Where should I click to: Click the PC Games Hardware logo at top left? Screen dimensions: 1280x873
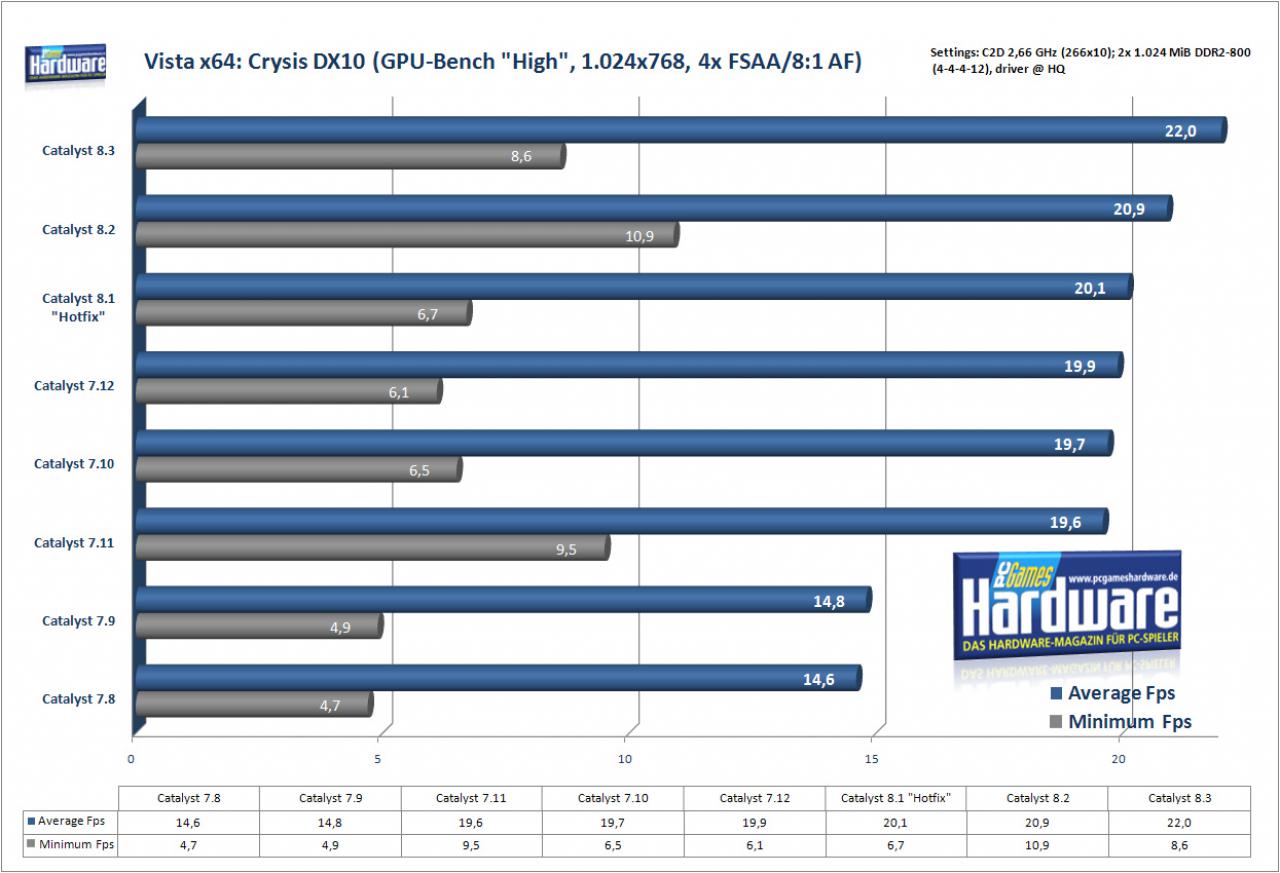tap(66, 64)
